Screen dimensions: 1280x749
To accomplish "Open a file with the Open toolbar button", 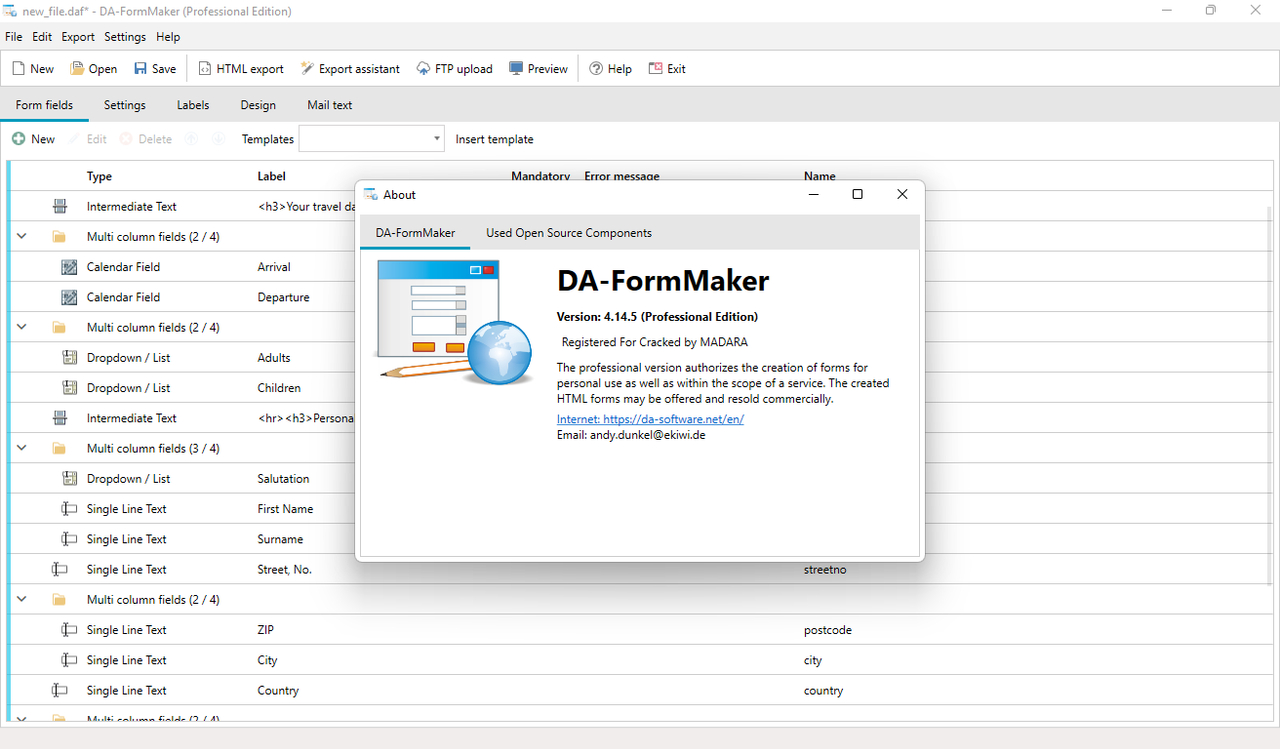I will 93,69.
